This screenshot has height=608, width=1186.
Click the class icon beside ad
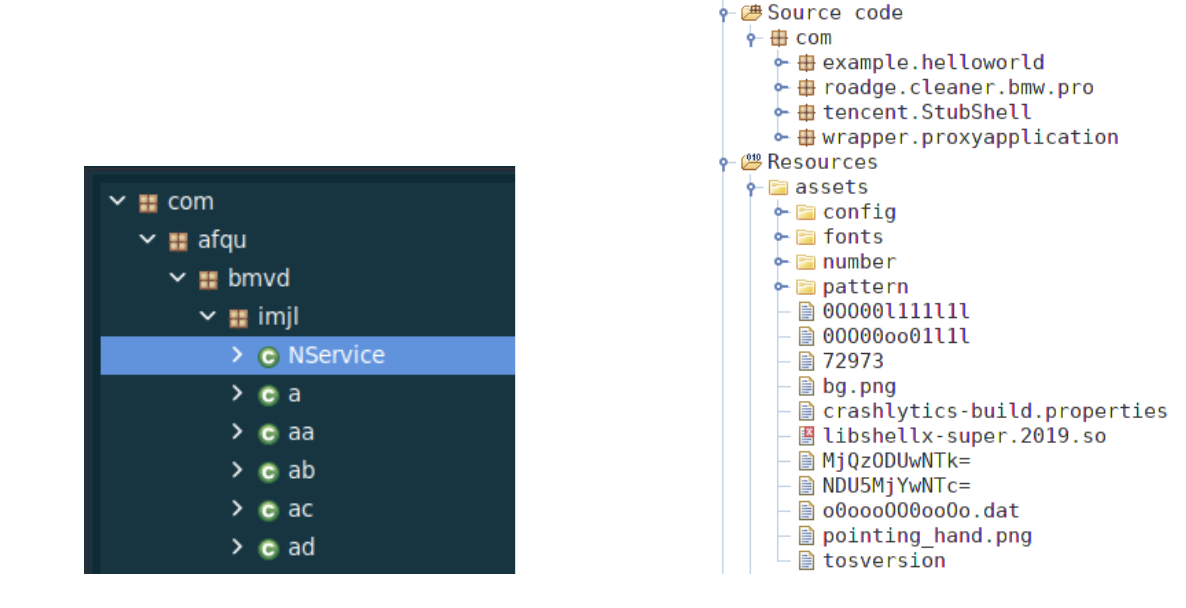click(x=269, y=548)
